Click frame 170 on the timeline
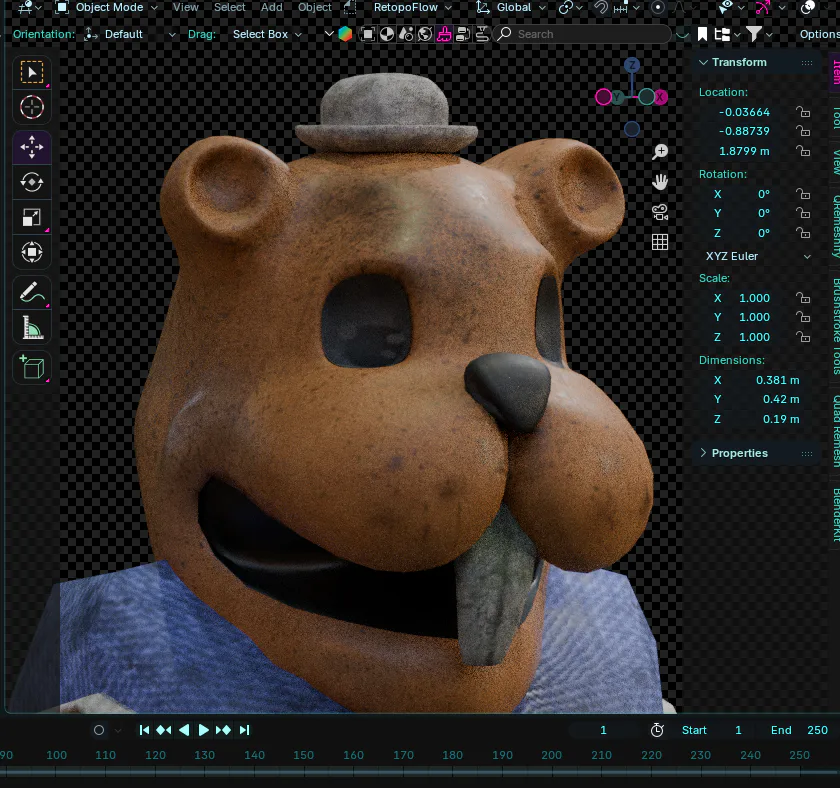This screenshot has width=840, height=788. [403, 755]
